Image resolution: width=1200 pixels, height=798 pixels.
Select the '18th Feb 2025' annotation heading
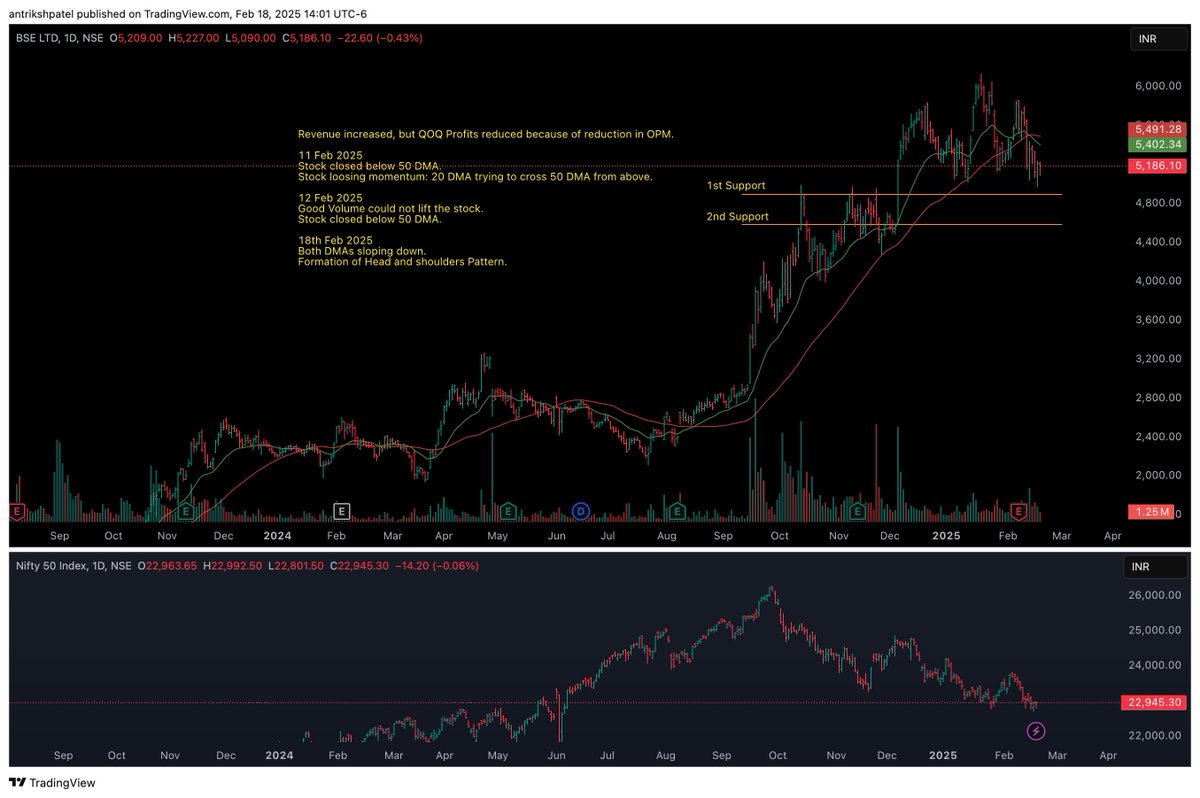[335, 240]
